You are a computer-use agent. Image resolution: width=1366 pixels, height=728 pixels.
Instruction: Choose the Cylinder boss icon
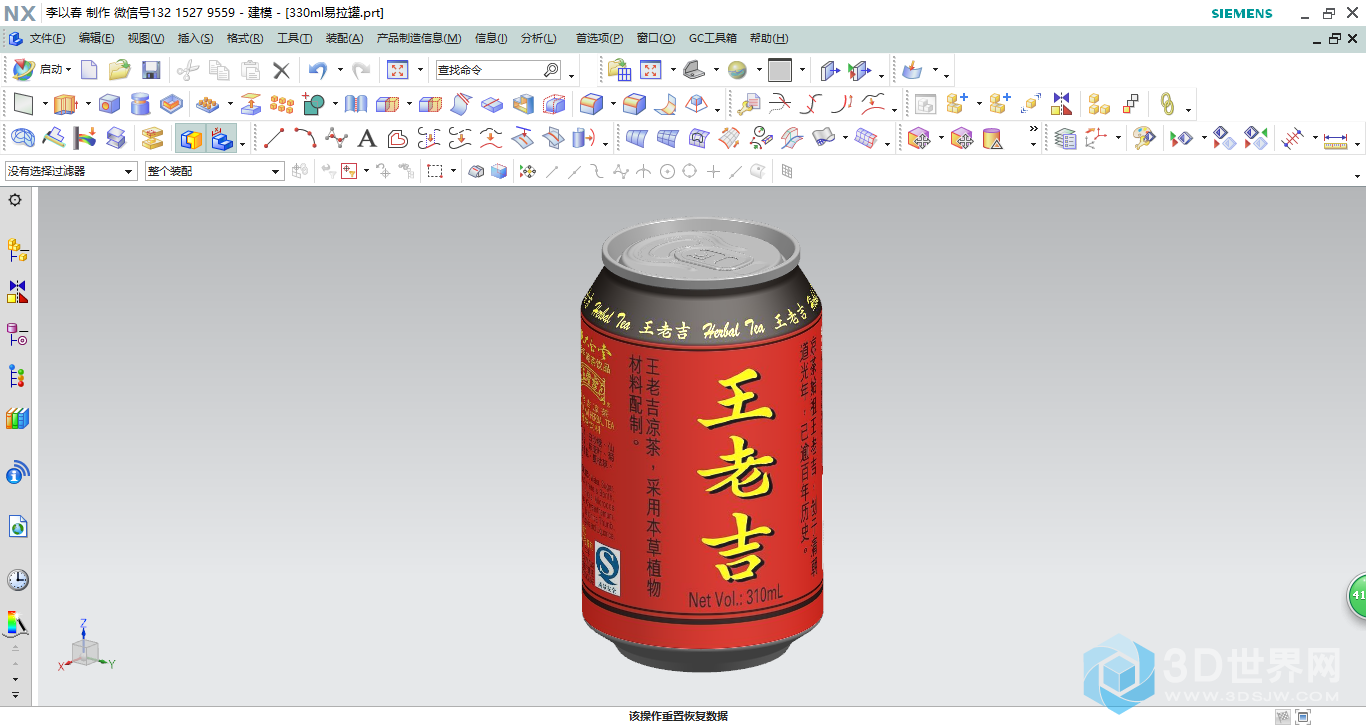140,104
